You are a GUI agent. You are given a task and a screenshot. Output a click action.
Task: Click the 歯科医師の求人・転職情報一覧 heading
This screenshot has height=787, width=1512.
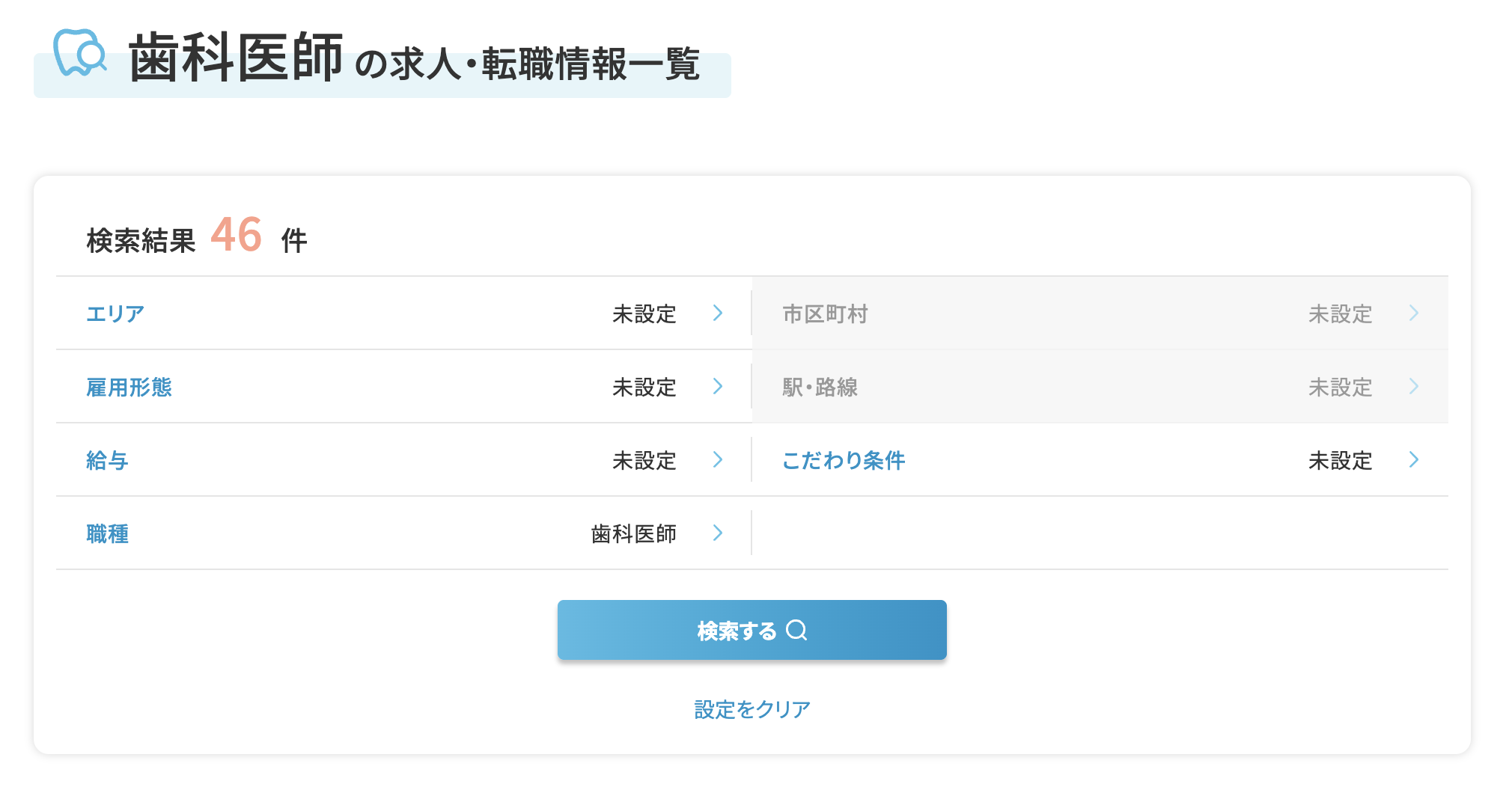pos(414,58)
